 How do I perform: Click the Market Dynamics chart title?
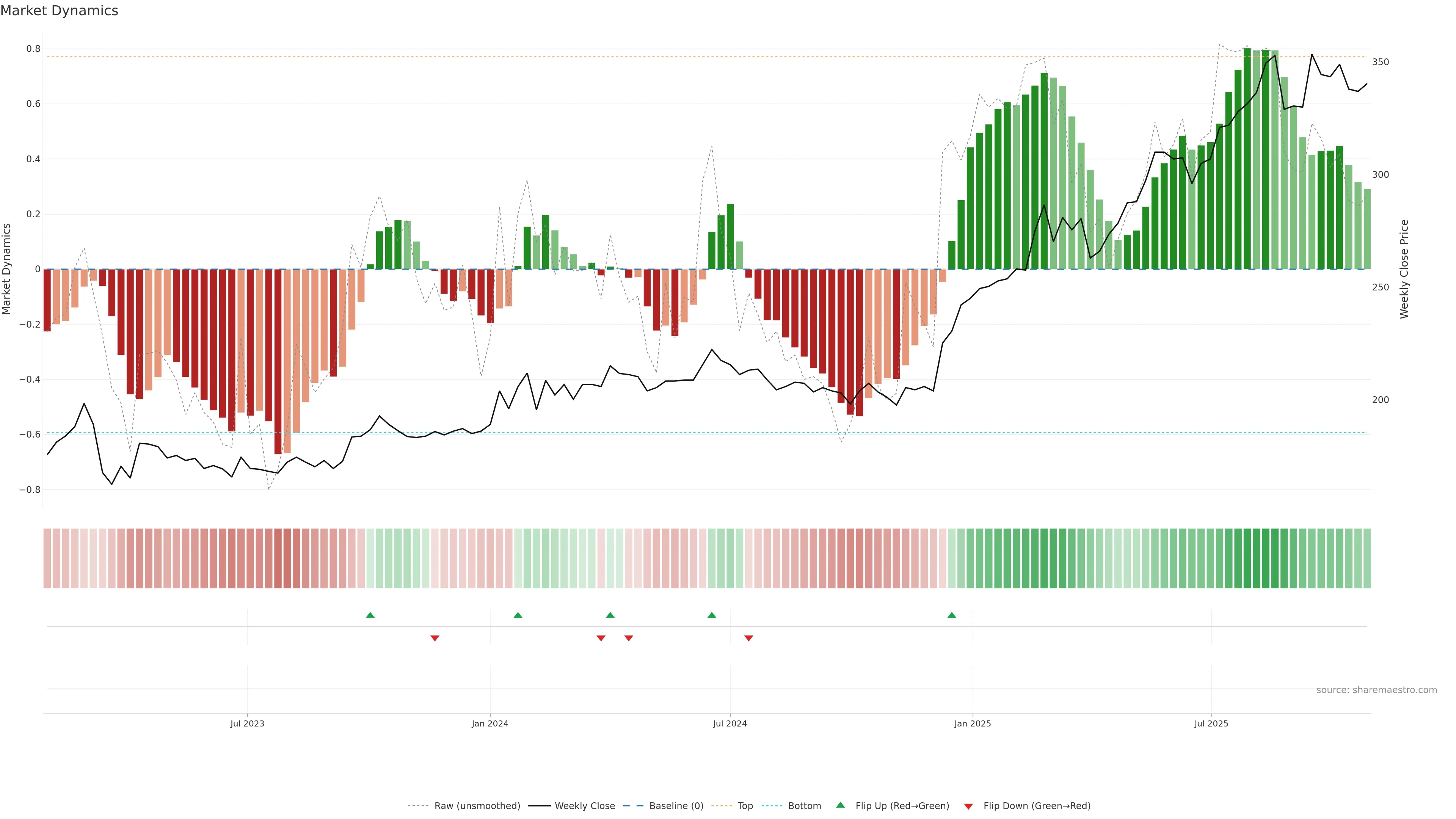[60, 11]
